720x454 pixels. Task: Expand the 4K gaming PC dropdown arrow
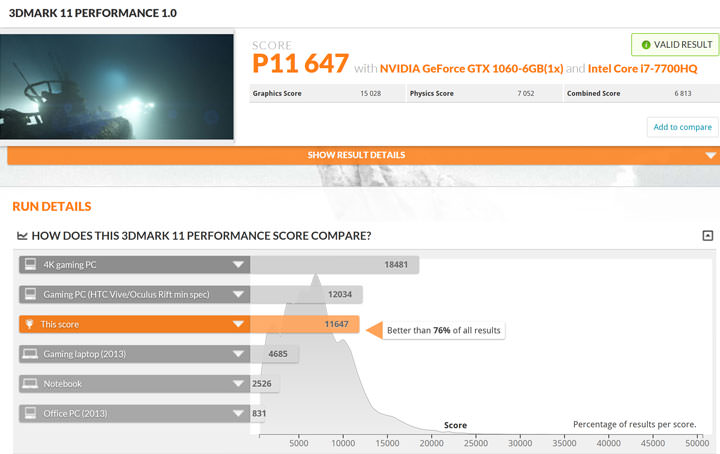tap(238, 265)
